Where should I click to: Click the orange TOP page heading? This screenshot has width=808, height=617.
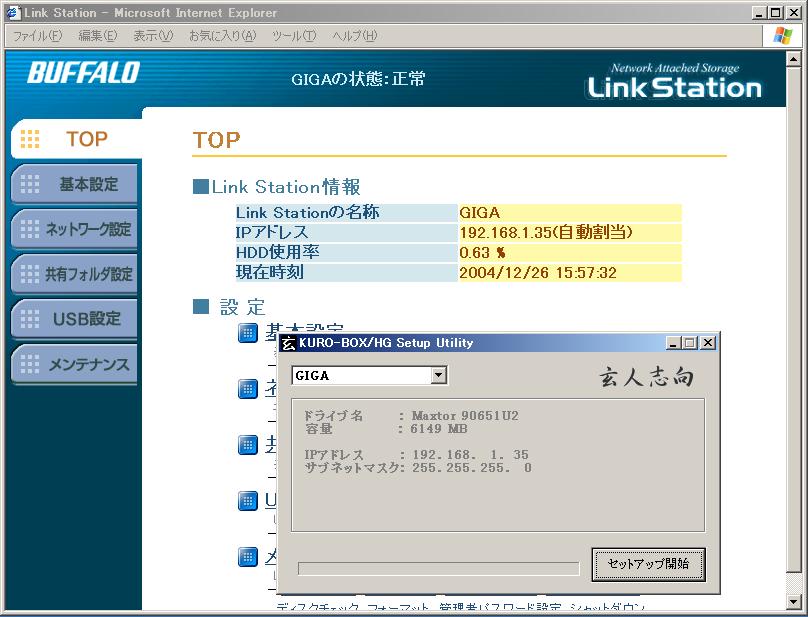[x=216, y=140]
